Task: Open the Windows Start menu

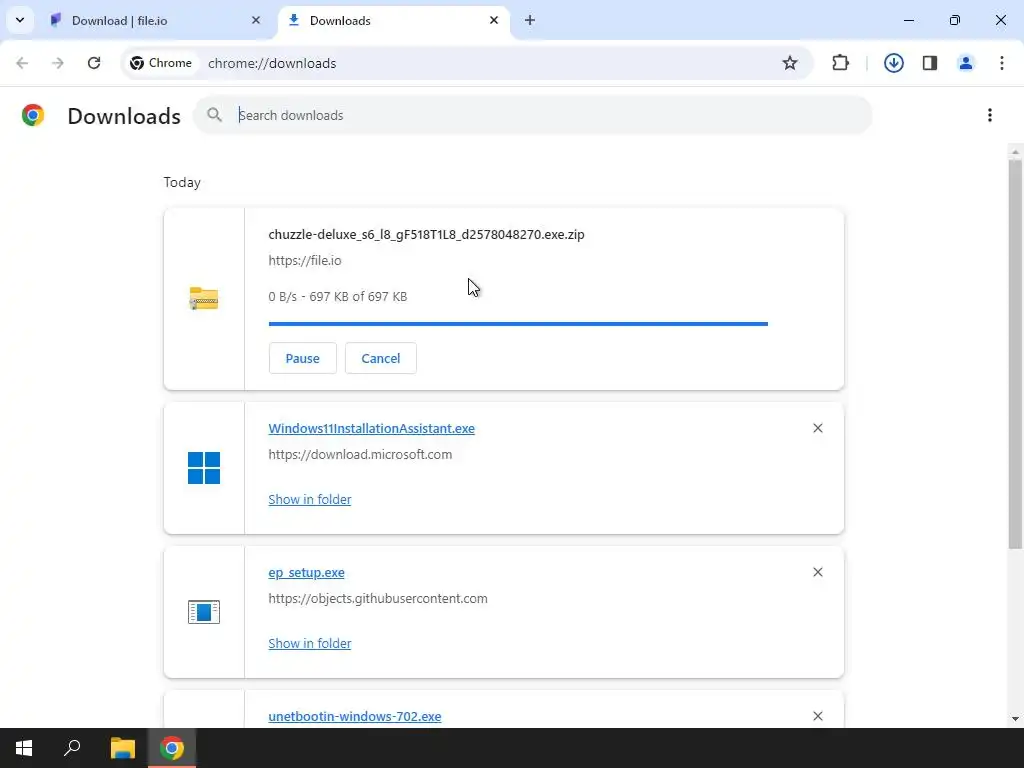Action: tap(24, 748)
